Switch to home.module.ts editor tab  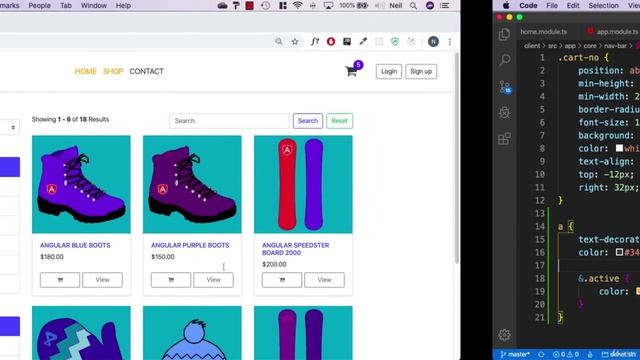click(543, 31)
